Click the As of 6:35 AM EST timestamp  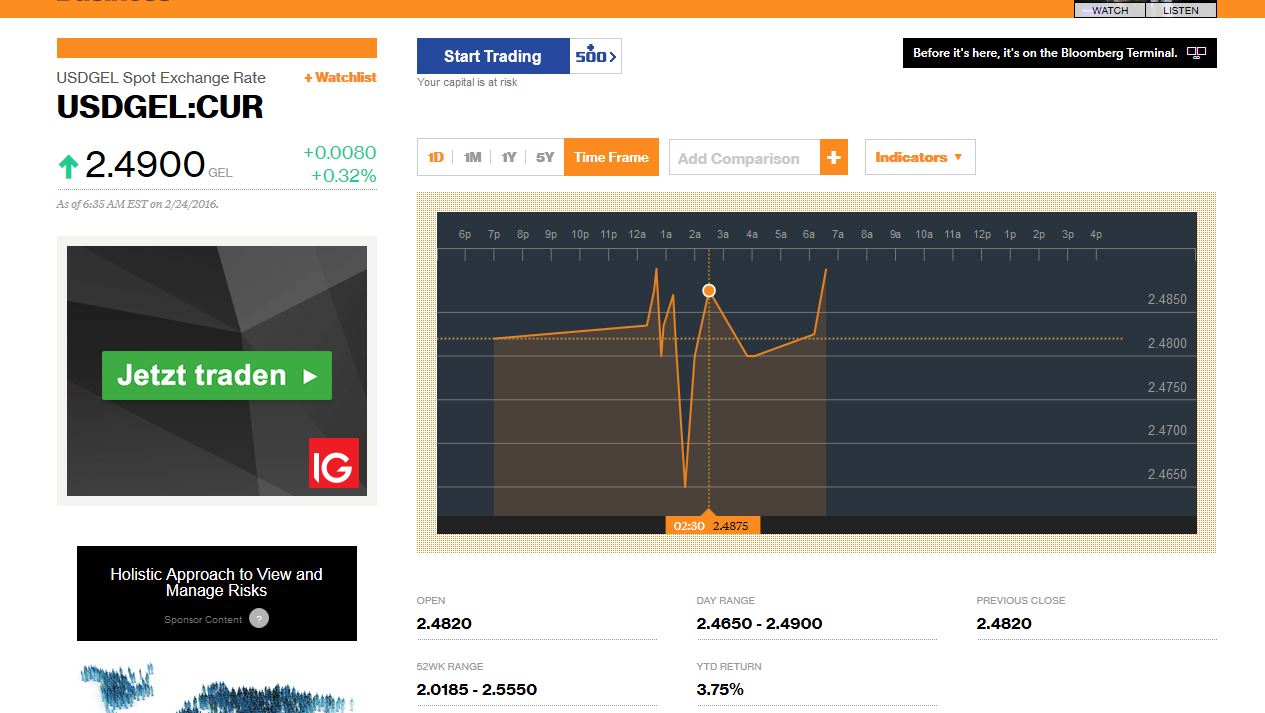[x=138, y=204]
